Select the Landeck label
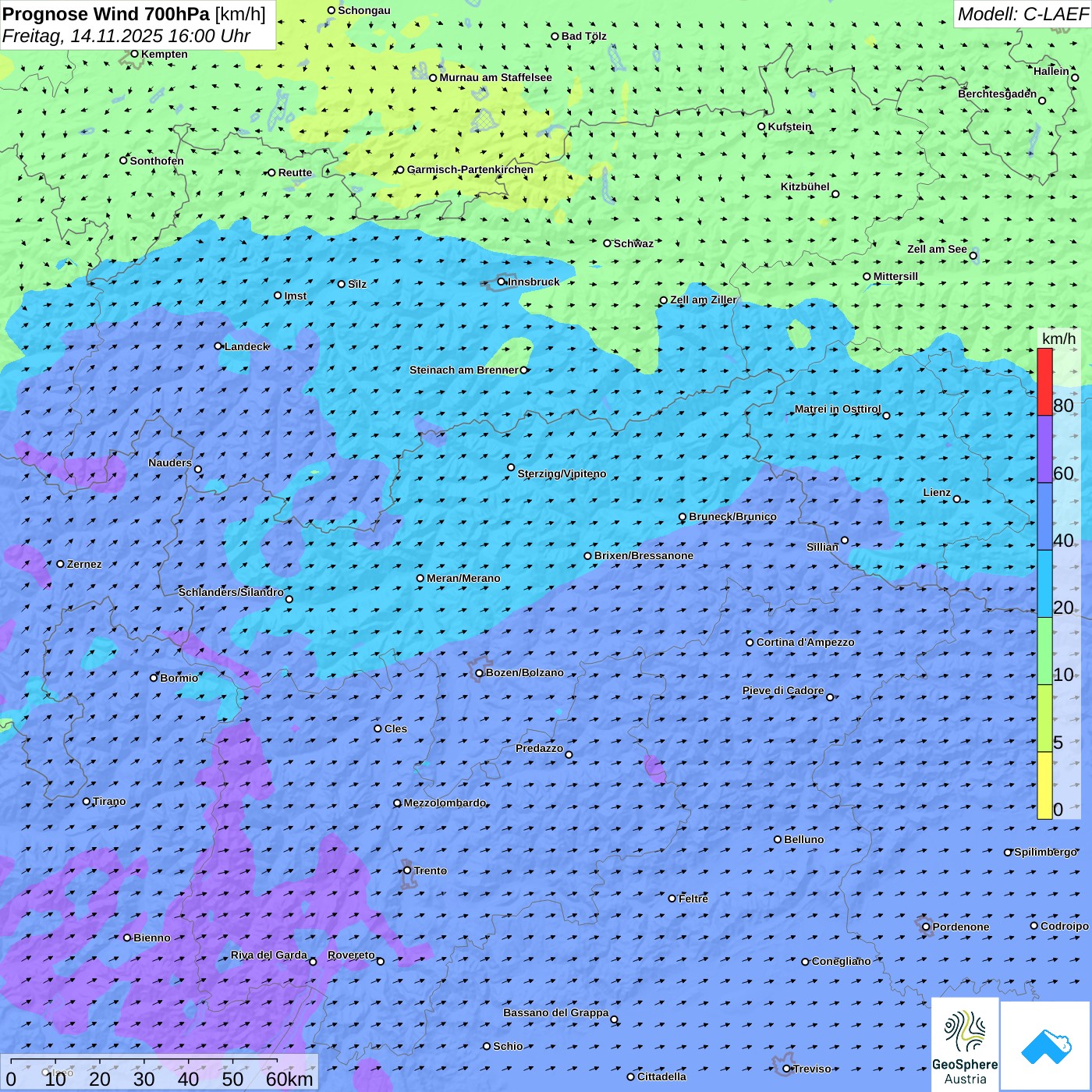1092x1092 pixels. (246, 346)
